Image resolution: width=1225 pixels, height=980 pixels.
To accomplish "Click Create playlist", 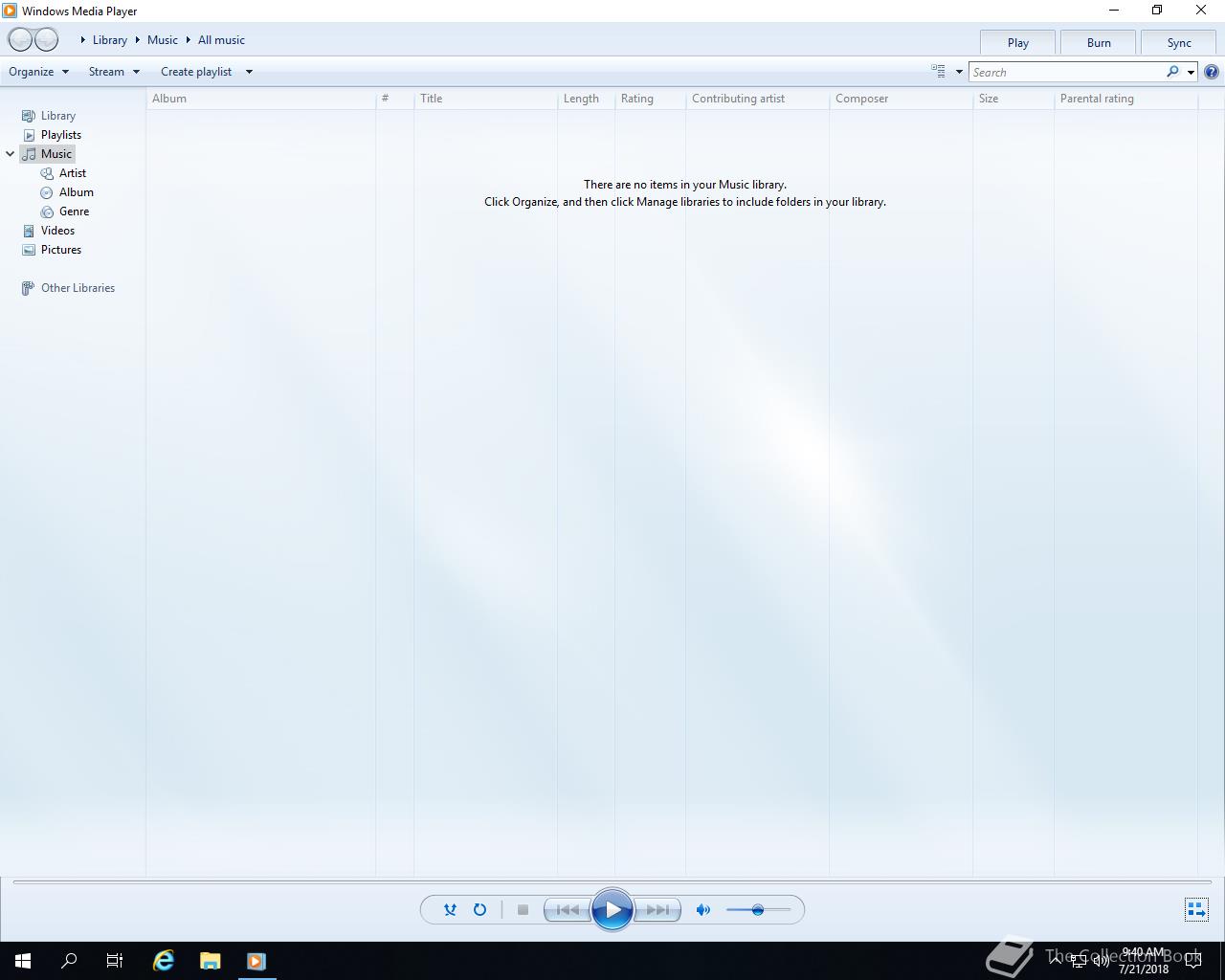I will pos(196,72).
